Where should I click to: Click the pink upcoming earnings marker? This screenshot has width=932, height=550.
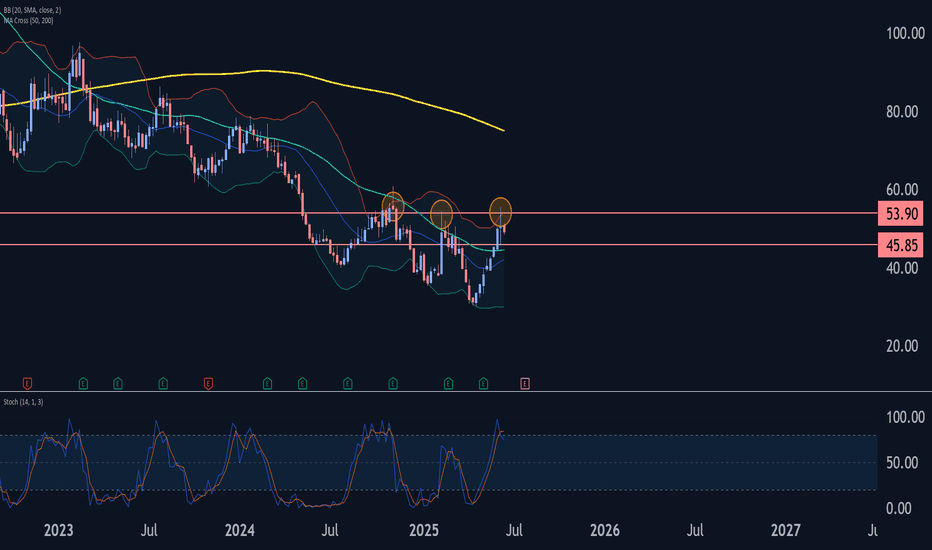tap(525, 384)
